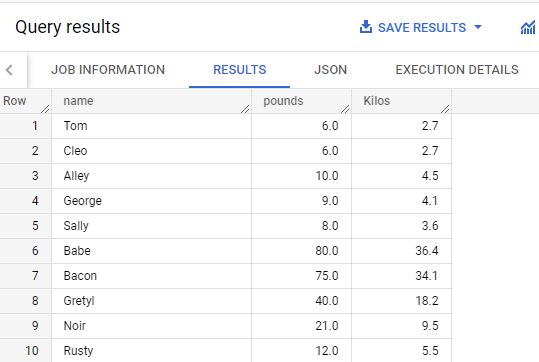
Task: Open the Job Information tab
Action: pyautogui.click(x=108, y=70)
